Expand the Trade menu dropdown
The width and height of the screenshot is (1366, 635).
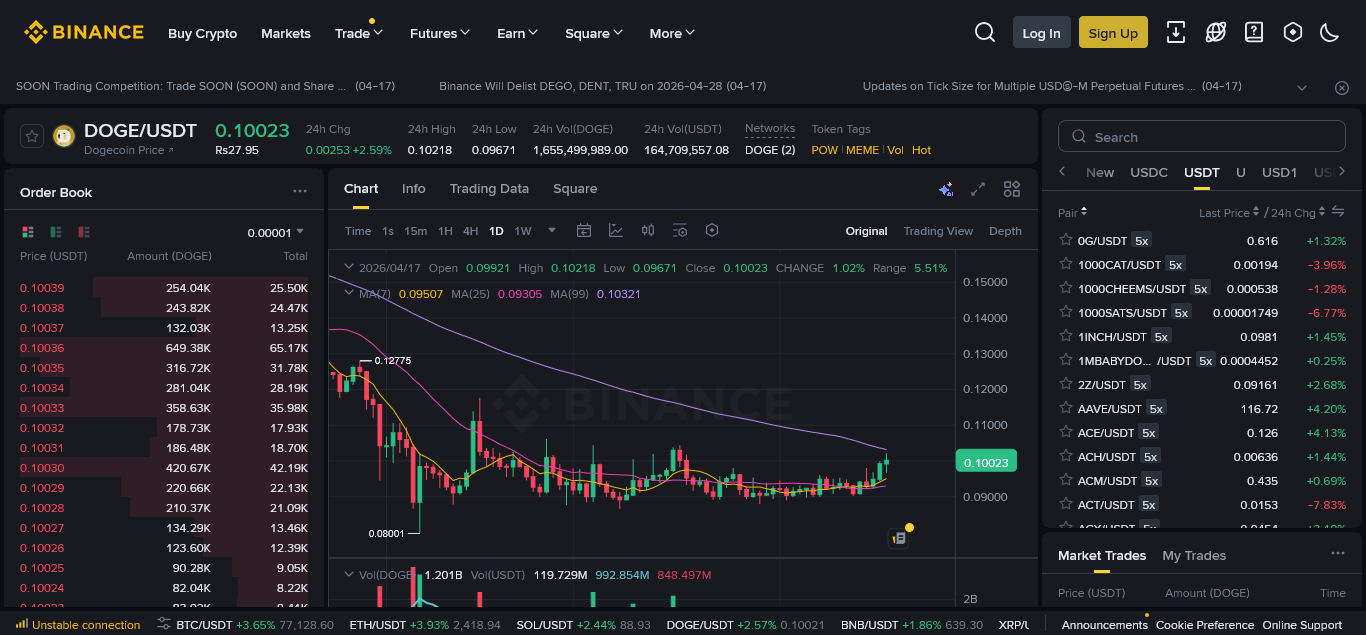[359, 33]
